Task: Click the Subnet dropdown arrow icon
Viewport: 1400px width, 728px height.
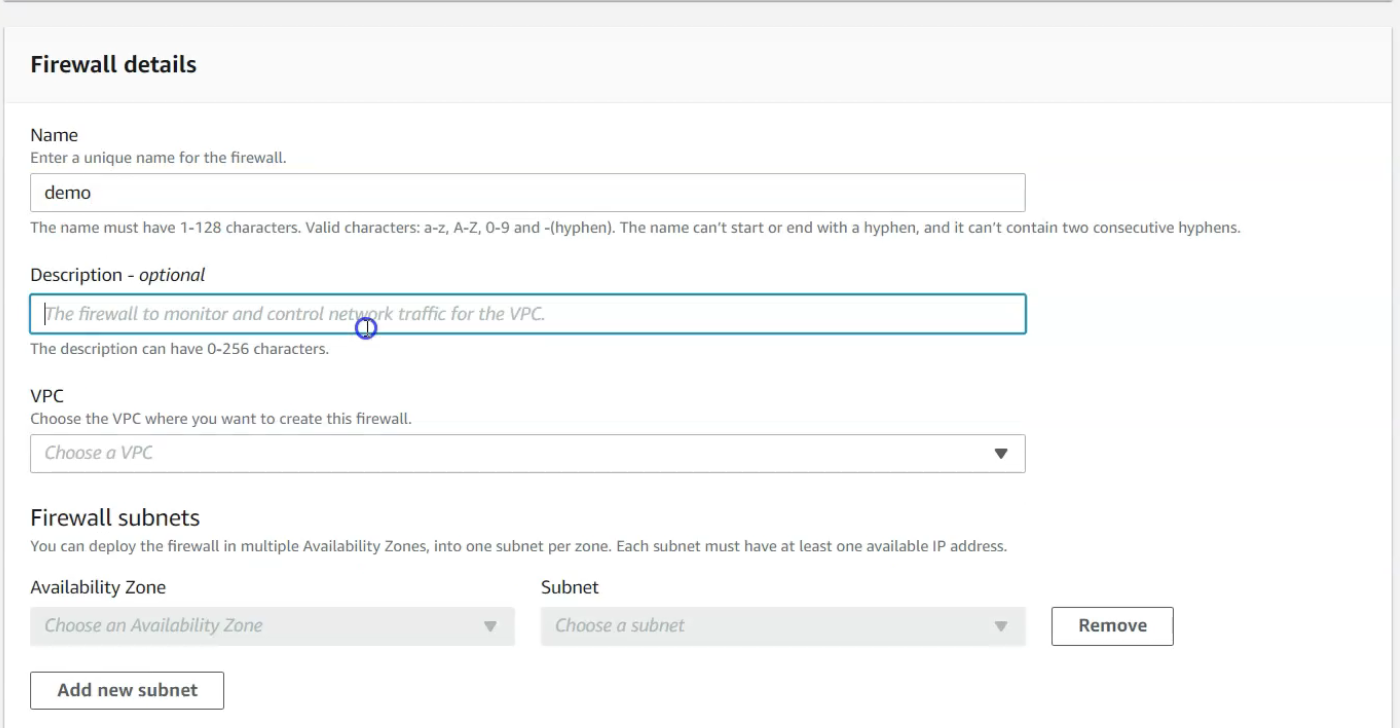Action: click(x=1000, y=626)
